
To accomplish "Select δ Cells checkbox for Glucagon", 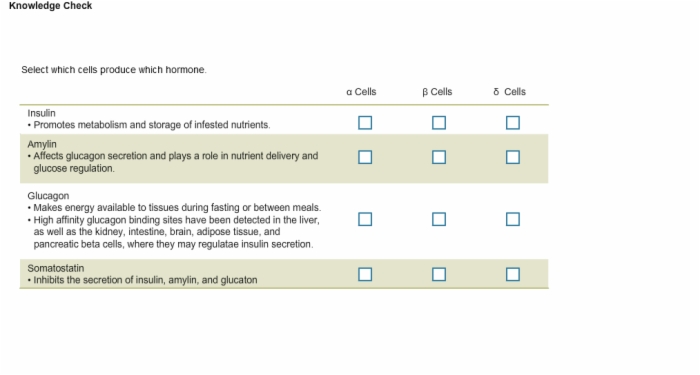I will tap(512, 219).
